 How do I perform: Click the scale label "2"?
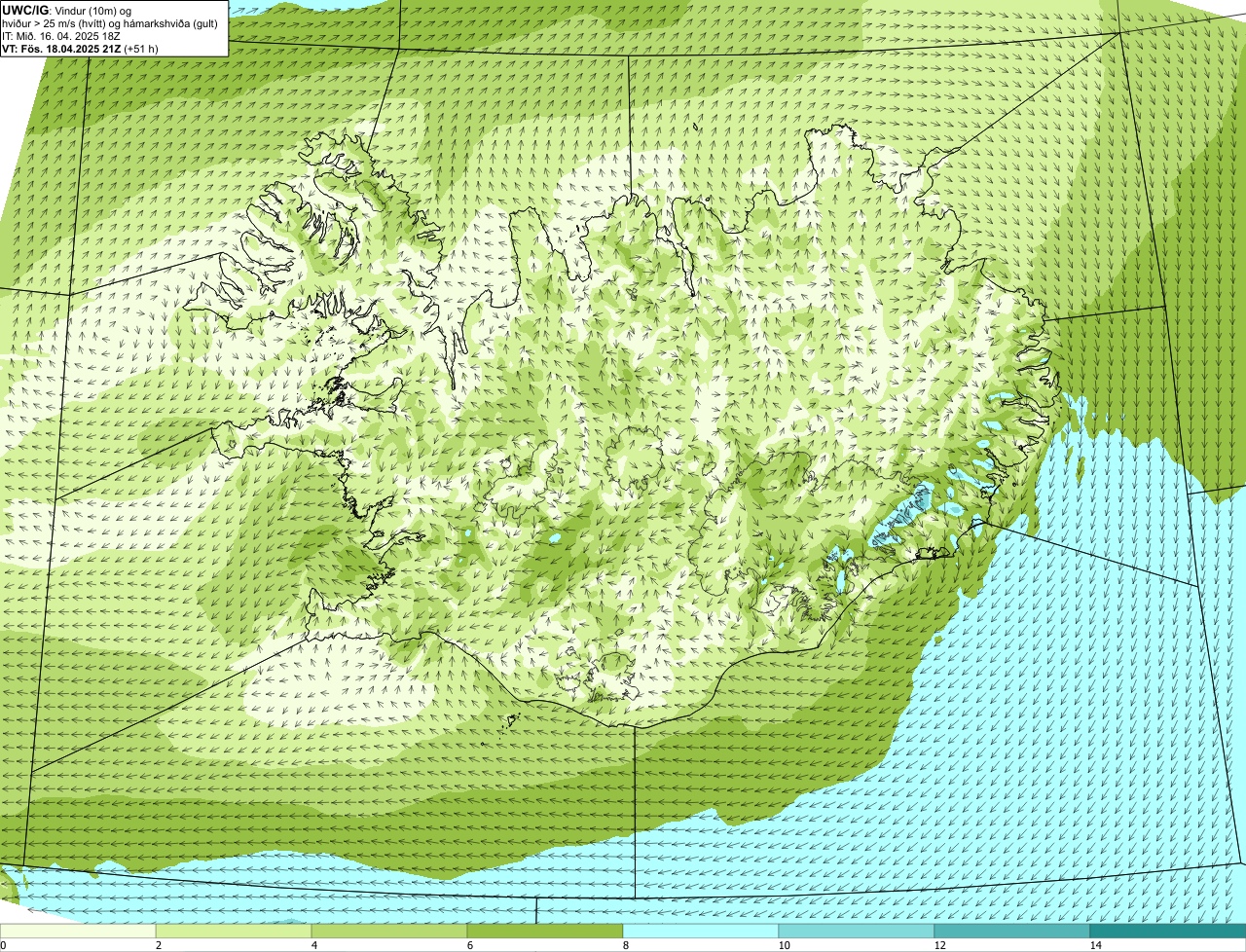[158, 945]
